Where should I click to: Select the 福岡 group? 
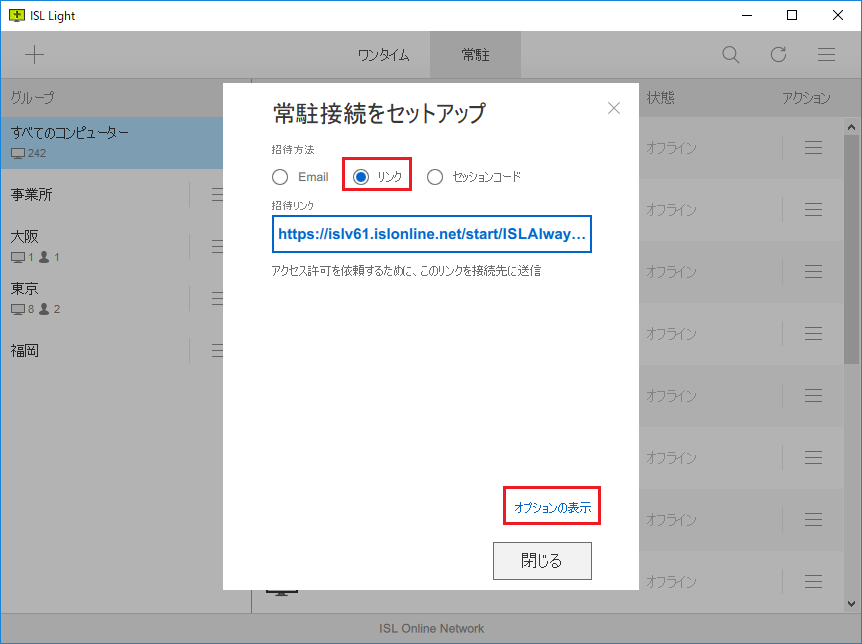95,350
